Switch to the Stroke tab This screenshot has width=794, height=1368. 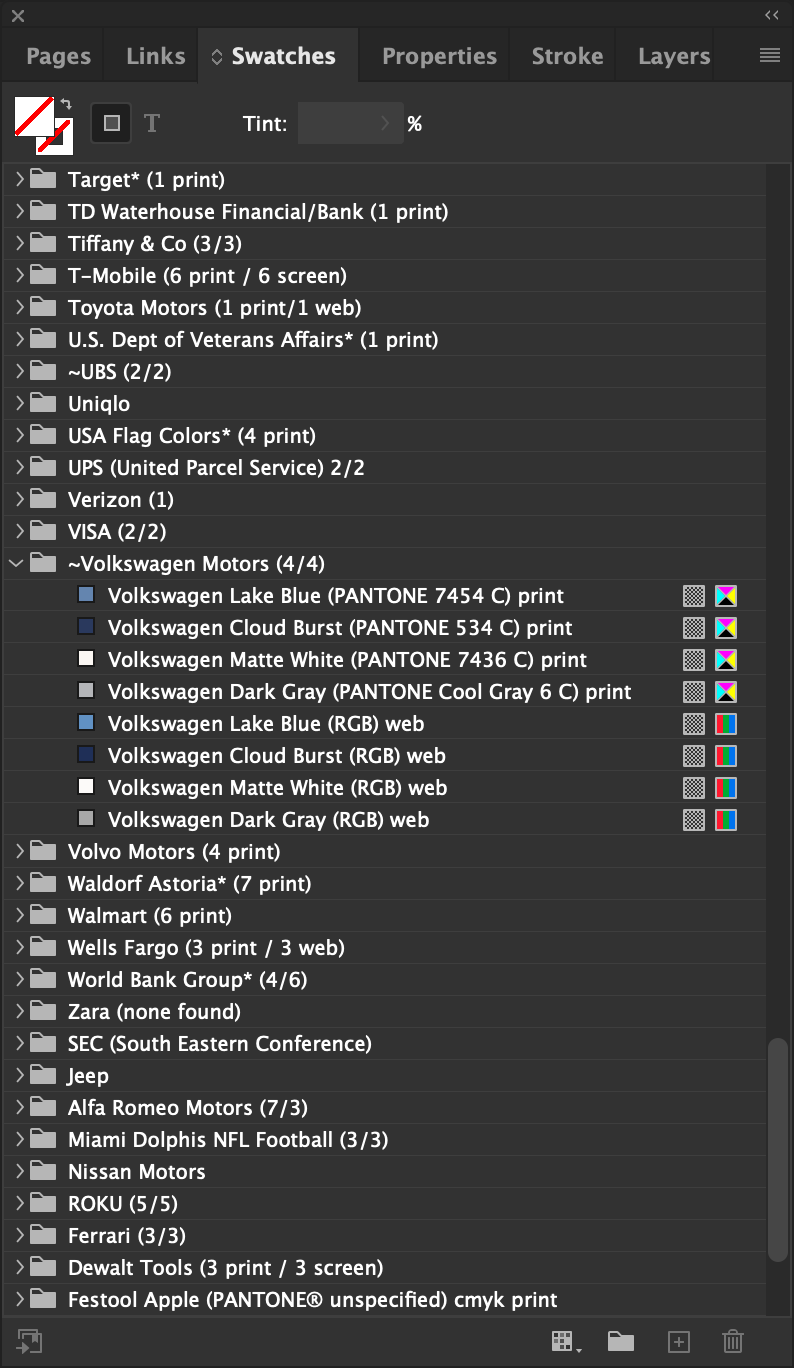(x=567, y=56)
